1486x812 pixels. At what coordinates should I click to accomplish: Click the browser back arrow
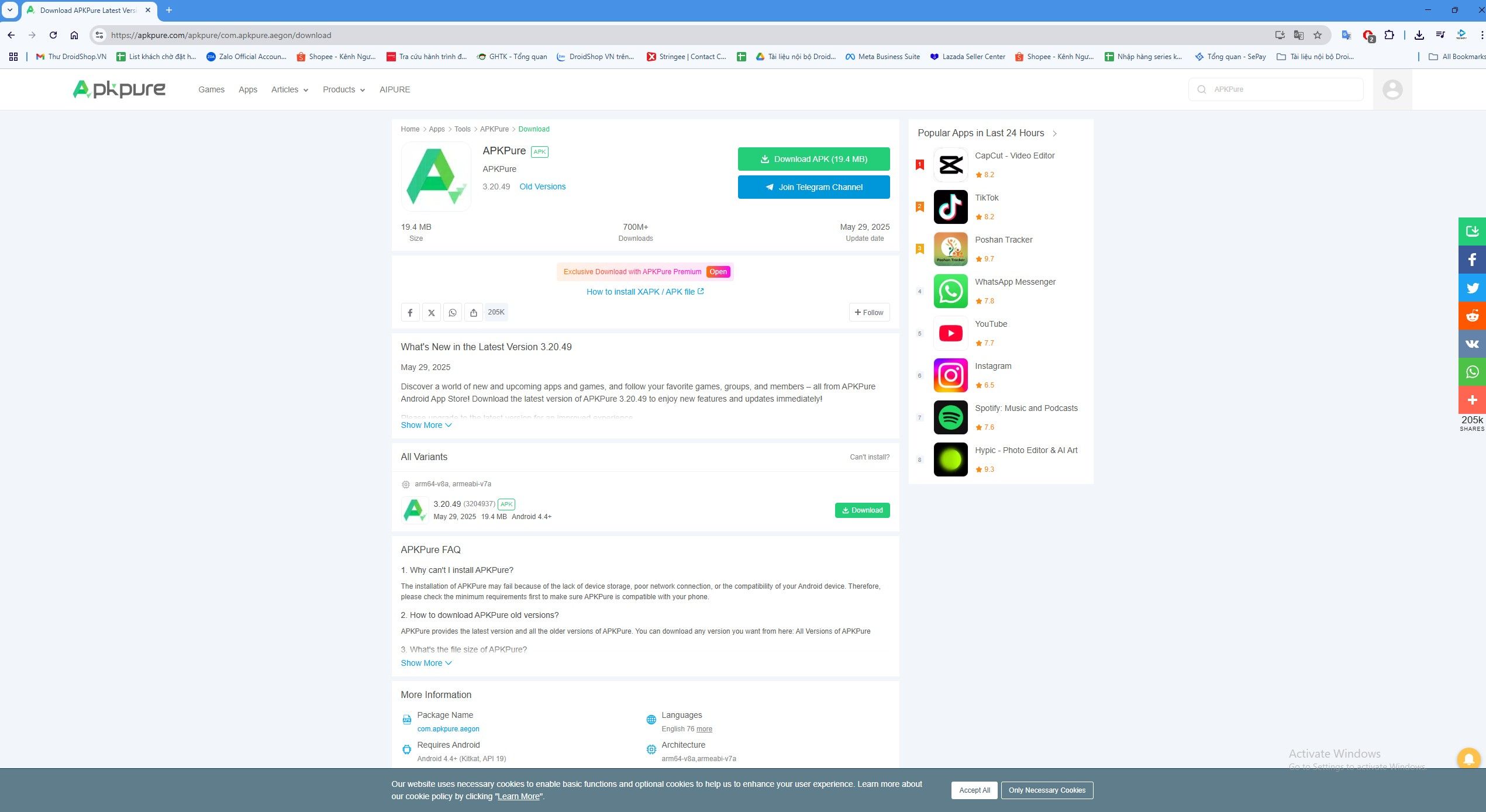pos(11,35)
